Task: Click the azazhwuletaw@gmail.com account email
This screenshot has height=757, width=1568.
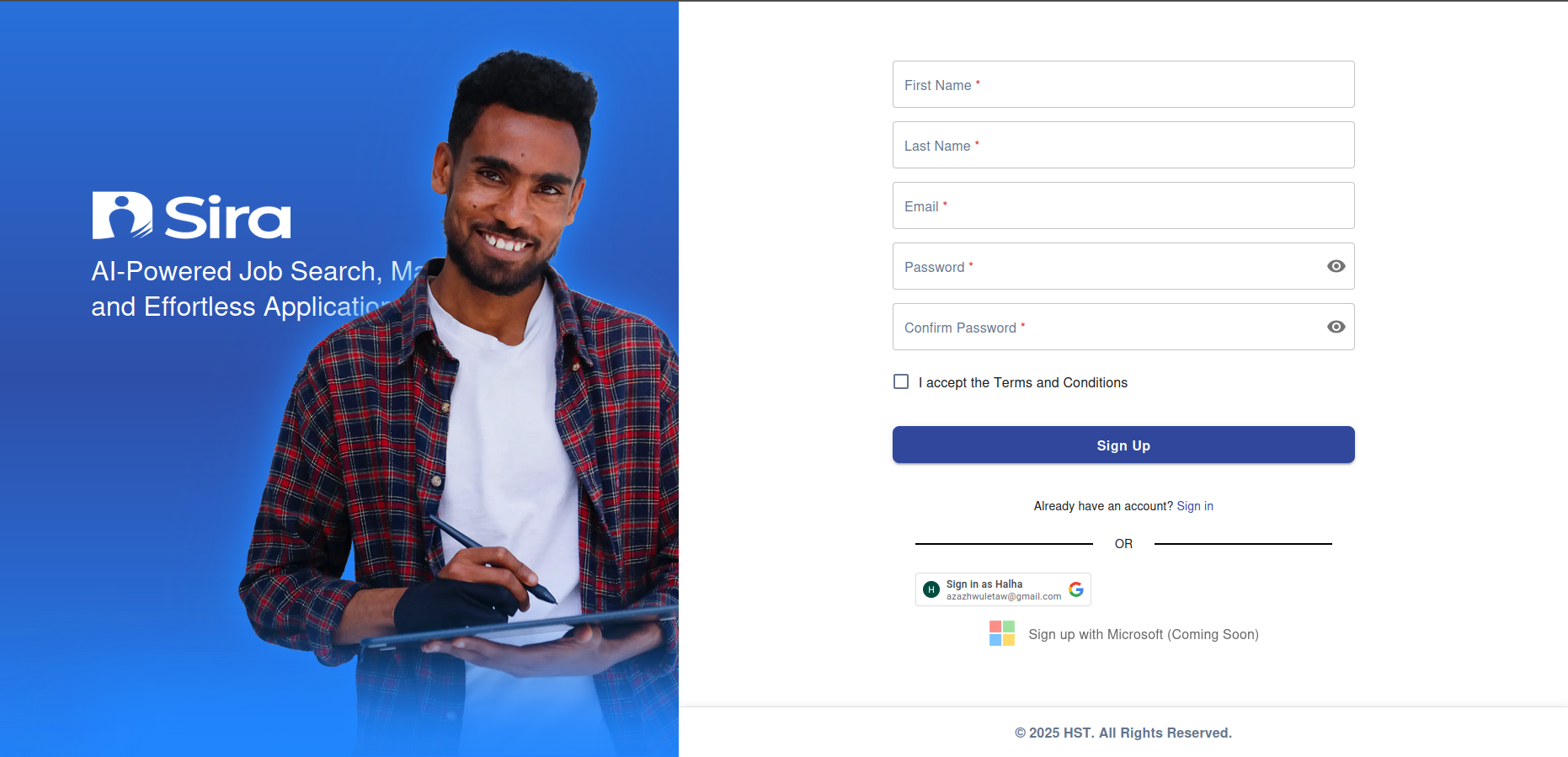Action: pyautogui.click(x=1004, y=596)
